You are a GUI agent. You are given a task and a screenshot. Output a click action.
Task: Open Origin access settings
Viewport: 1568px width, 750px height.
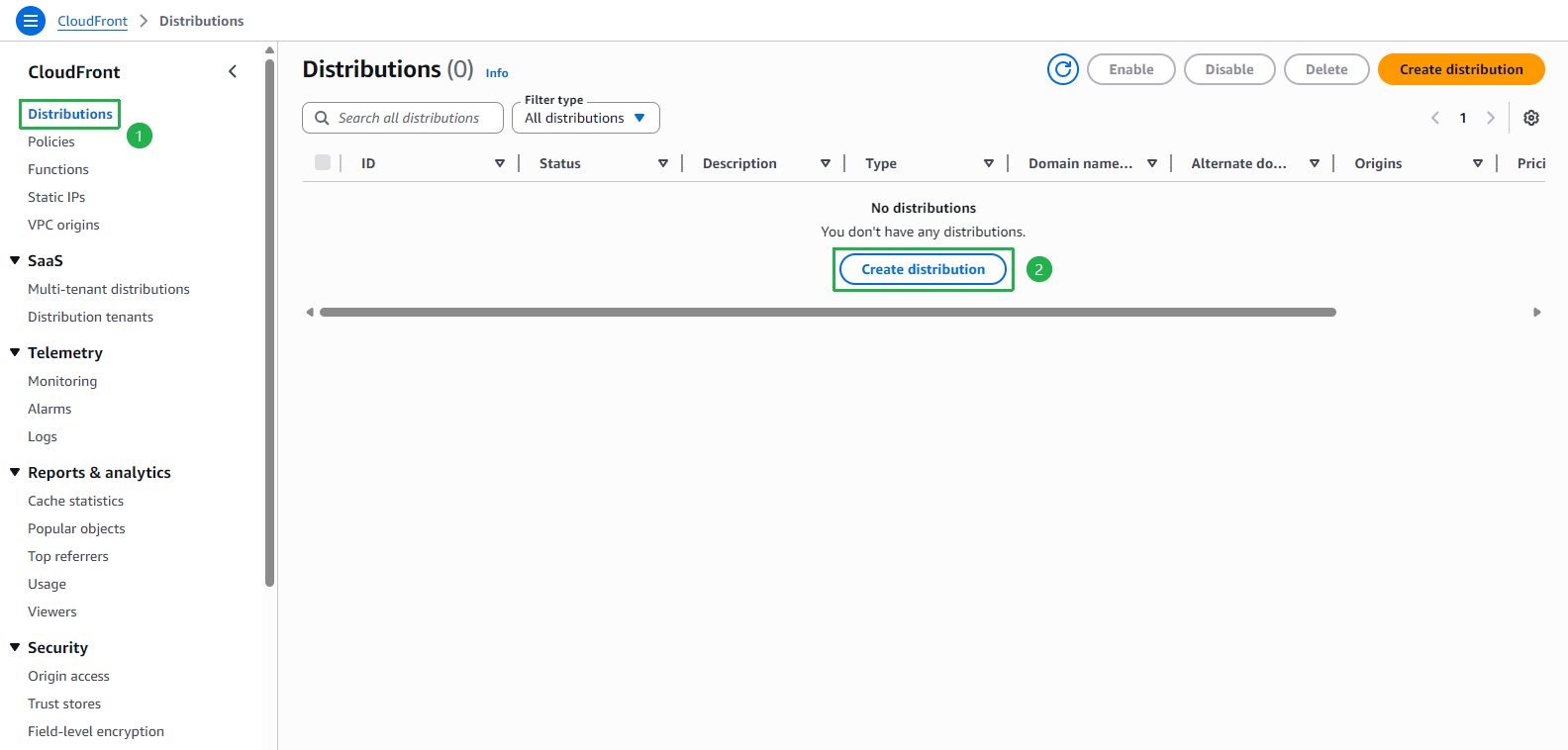(69, 676)
